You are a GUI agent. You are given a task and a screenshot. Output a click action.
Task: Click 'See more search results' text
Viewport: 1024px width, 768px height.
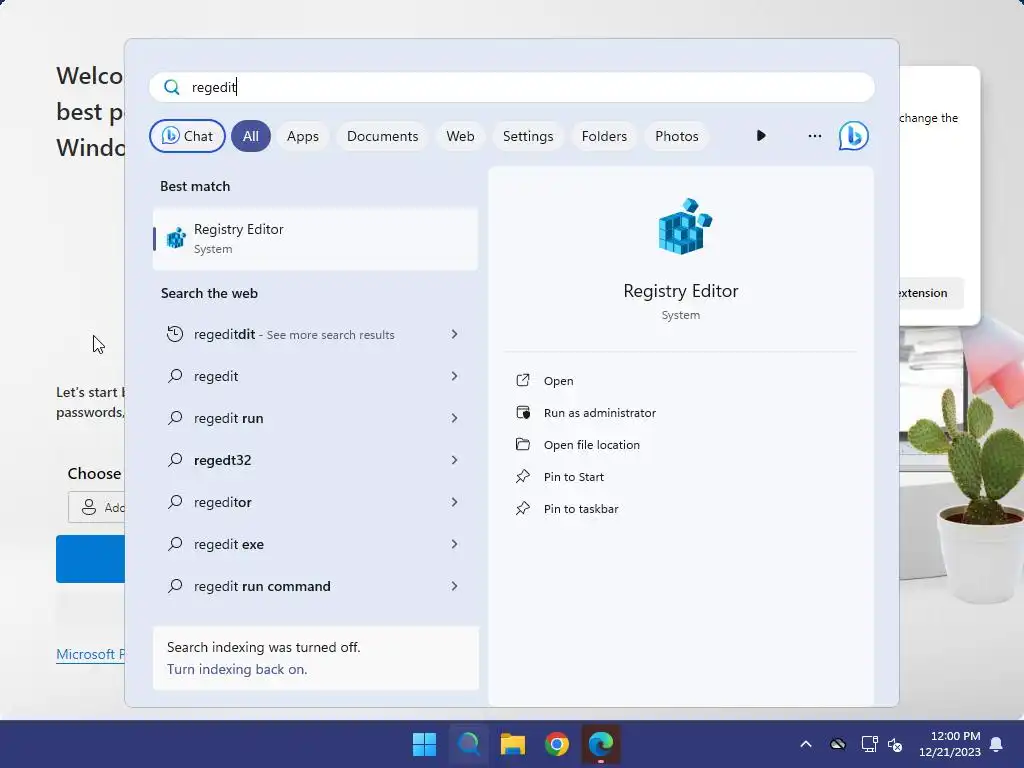click(x=330, y=334)
